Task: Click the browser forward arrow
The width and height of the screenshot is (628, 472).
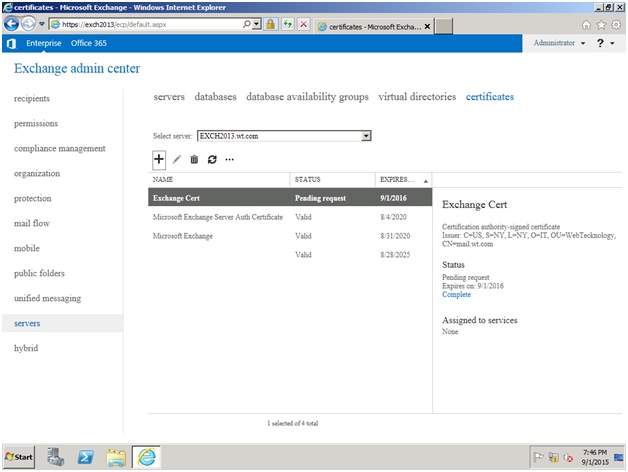Action: click(28, 24)
